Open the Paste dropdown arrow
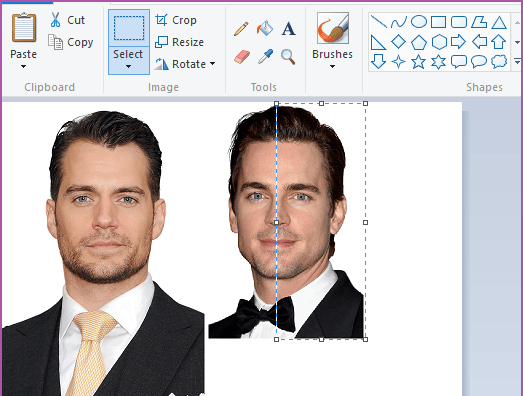 tap(23, 66)
